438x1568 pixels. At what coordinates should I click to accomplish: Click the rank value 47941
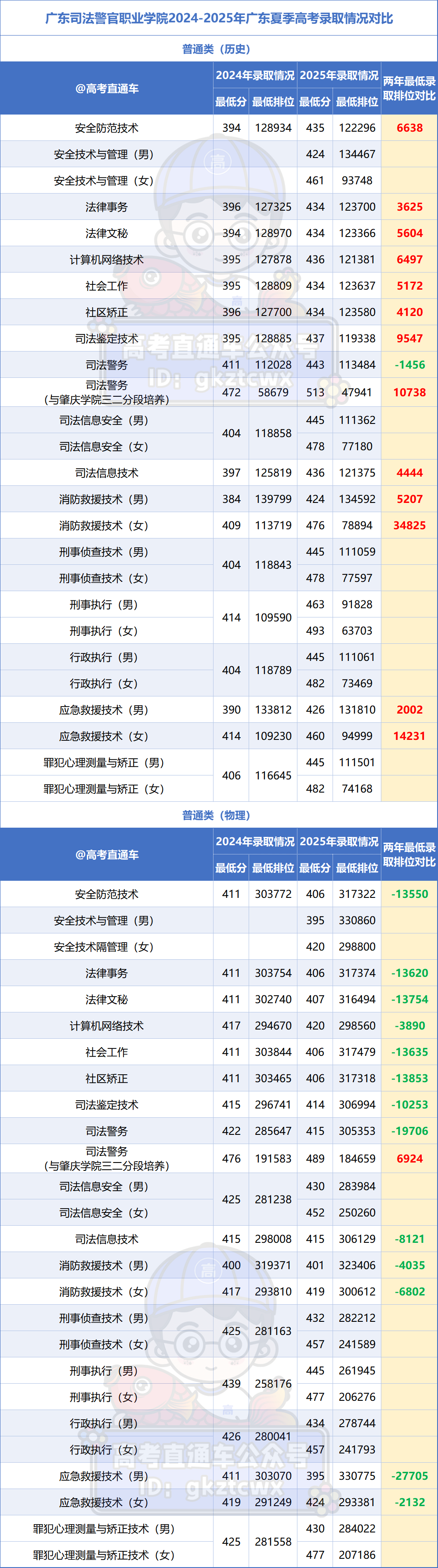(x=357, y=393)
